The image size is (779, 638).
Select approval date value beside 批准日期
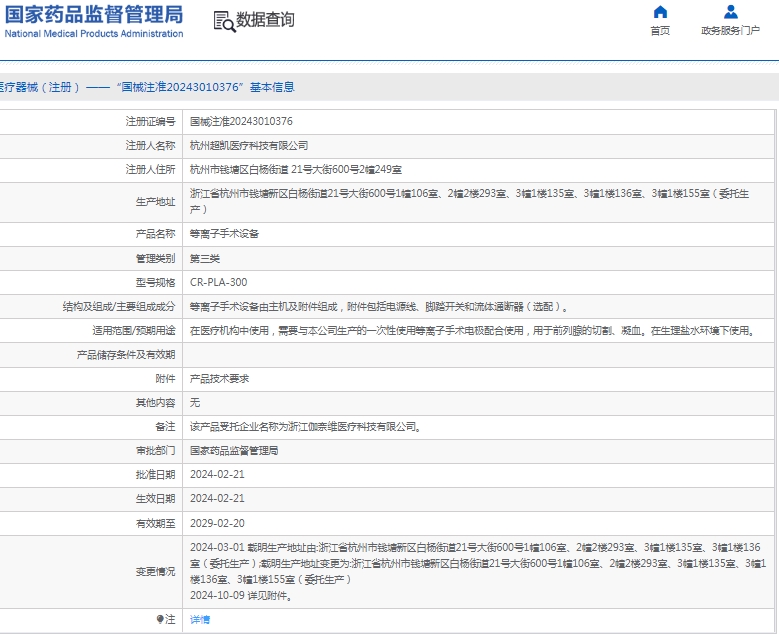(217, 475)
